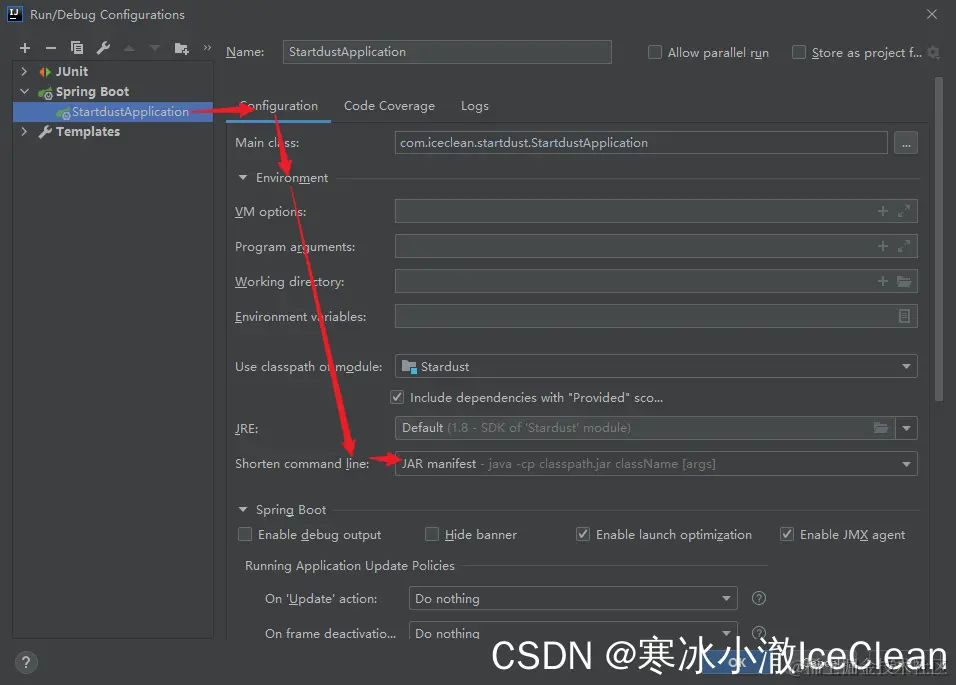Select StartdustApplication in configuration tree
This screenshot has width=956, height=685.
113,112
